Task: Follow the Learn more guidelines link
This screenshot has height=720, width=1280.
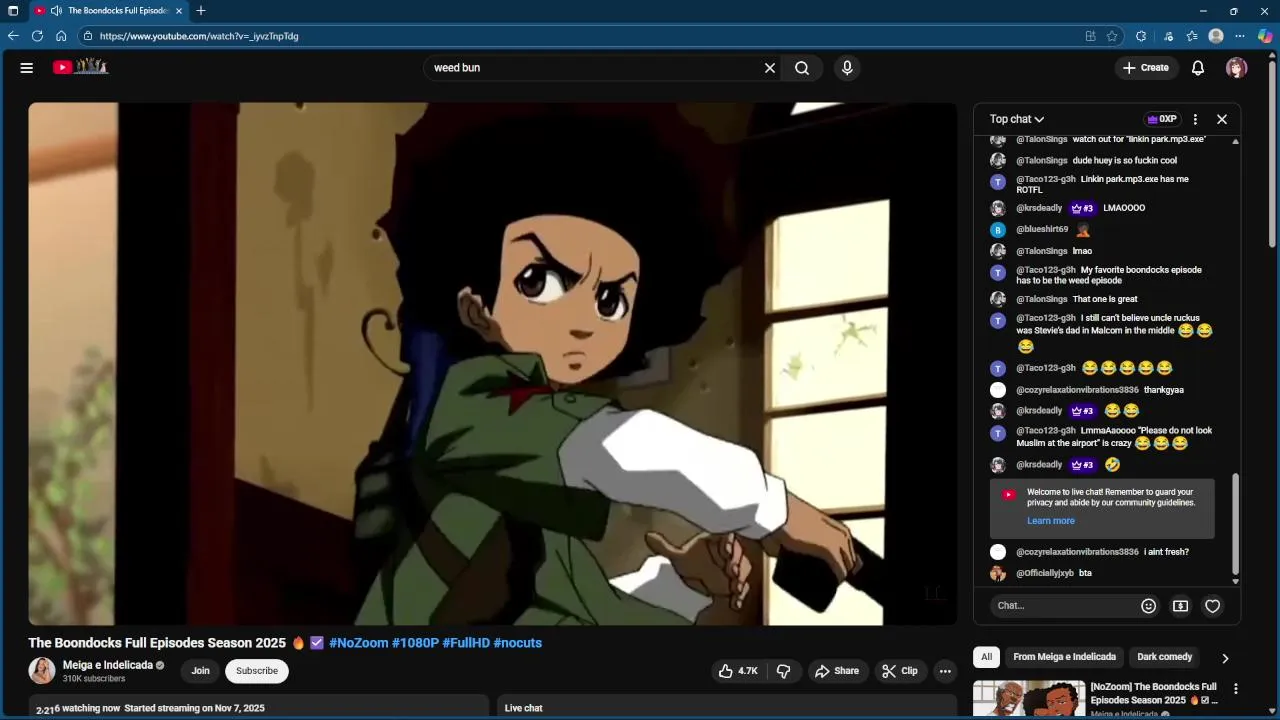Action: pyautogui.click(x=1051, y=521)
